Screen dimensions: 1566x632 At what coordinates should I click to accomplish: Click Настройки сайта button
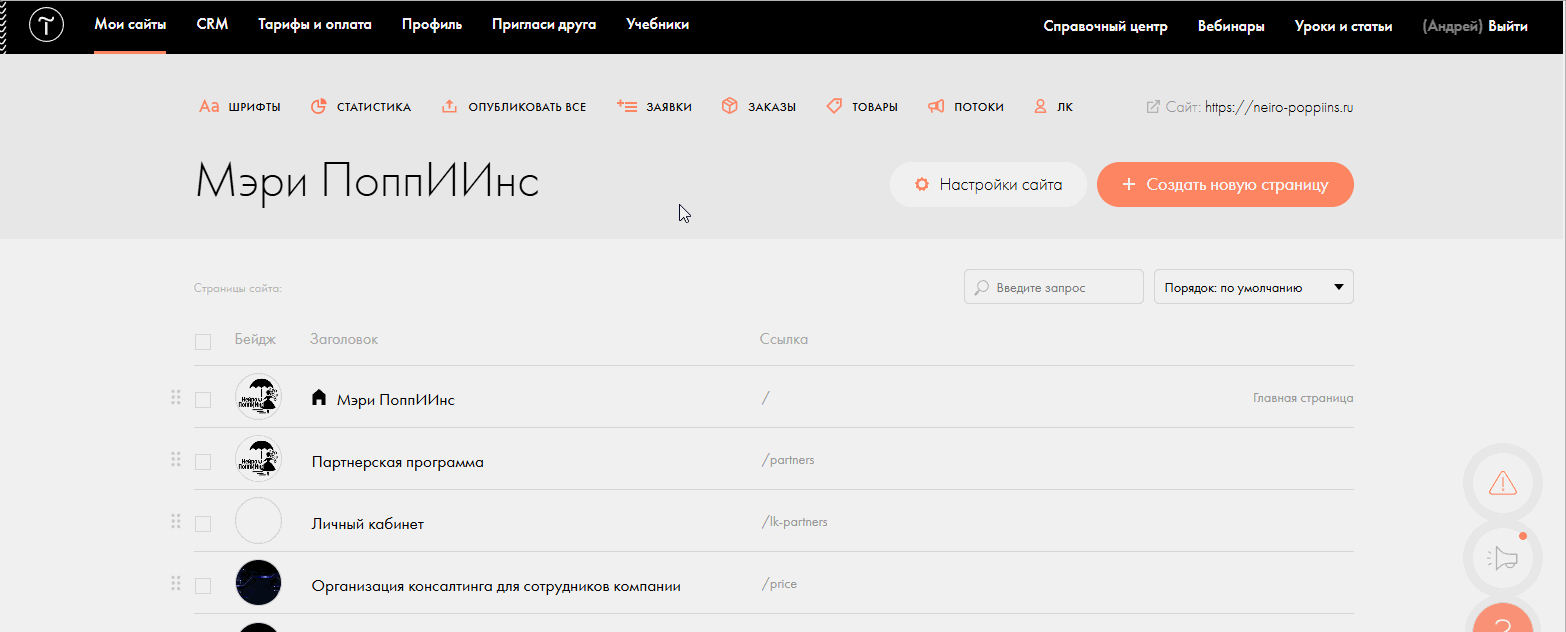[x=988, y=185]
